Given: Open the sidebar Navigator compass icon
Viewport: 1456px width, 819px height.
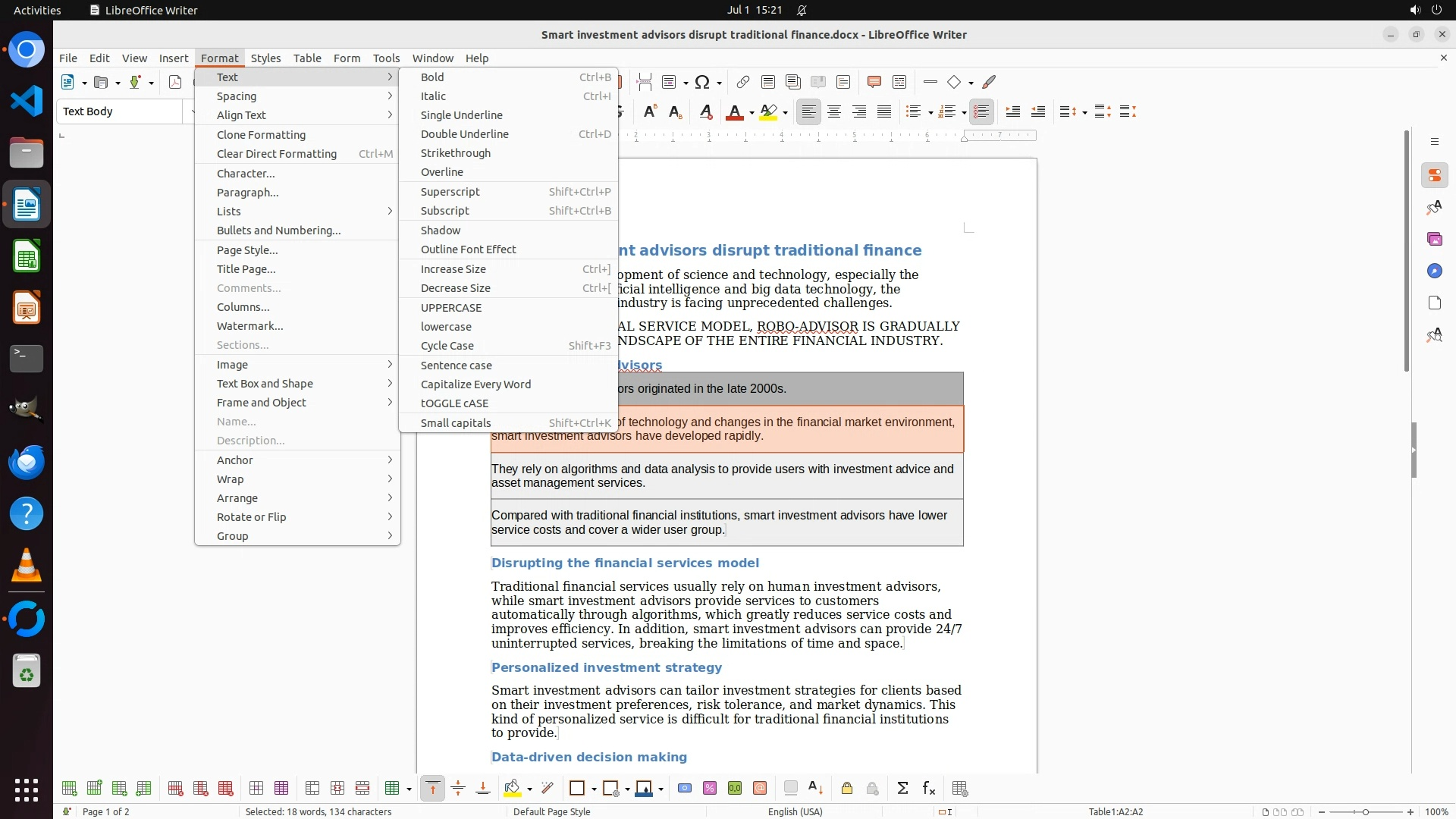Looking at the screenshot, I should click(1434, 271).
